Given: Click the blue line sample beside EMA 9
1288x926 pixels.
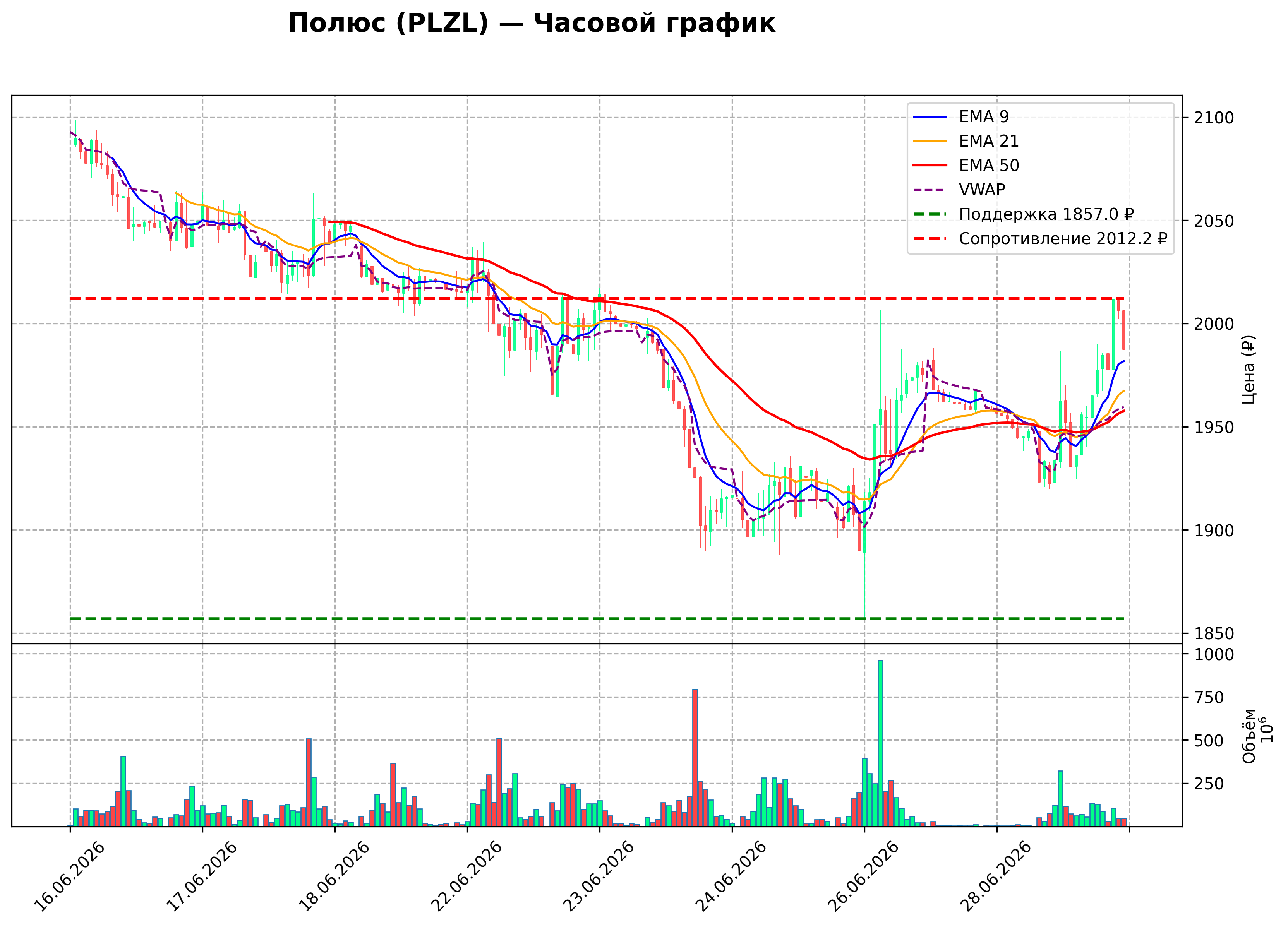Looking at the screenshot, I should coord(930,117).
